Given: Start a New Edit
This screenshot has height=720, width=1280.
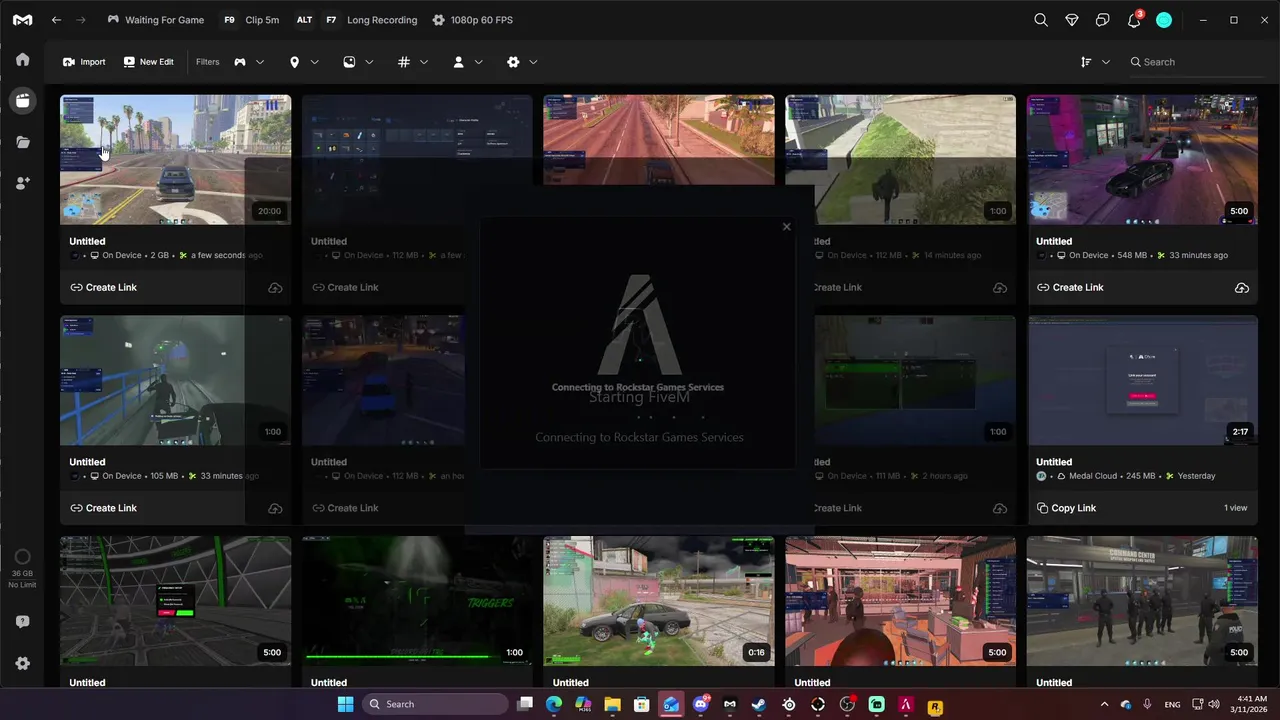Looking at the screenshot, I should (x=148, y=62).
